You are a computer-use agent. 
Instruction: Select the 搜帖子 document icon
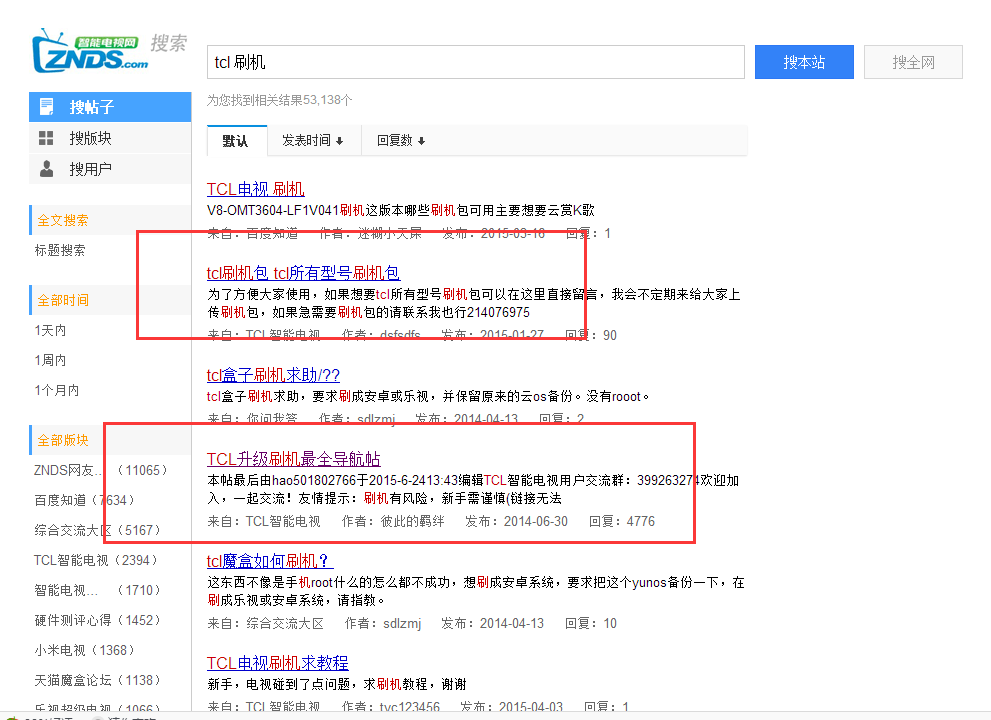(x=47, y=107)
